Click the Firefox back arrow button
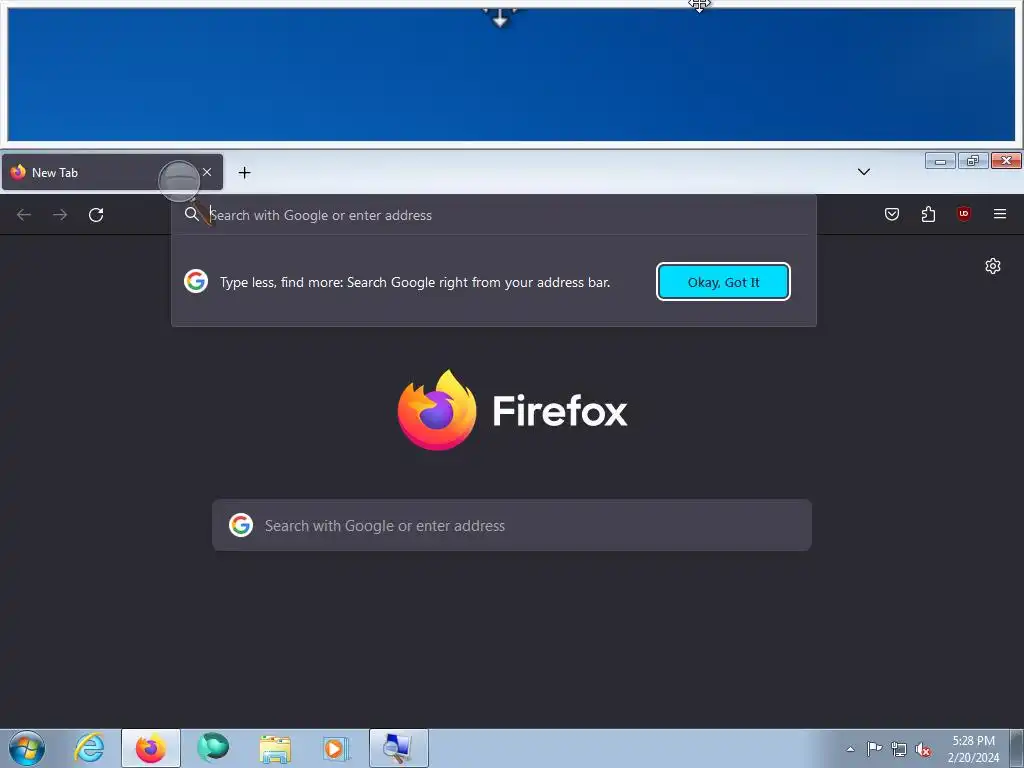Viewport: 1024px width, 768px height. point(24,215)
